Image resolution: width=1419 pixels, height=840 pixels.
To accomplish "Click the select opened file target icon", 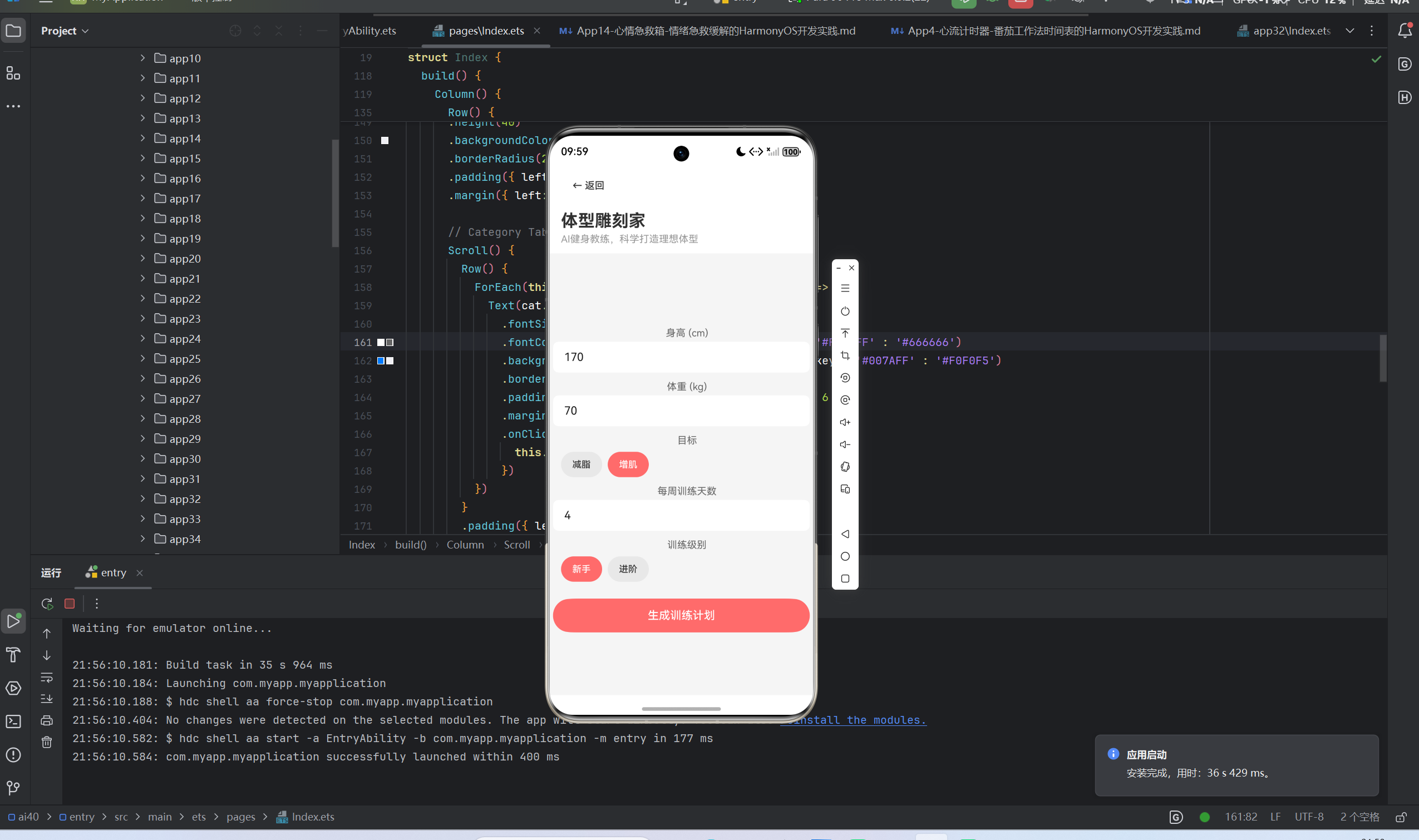I will [x=235, y=31].
